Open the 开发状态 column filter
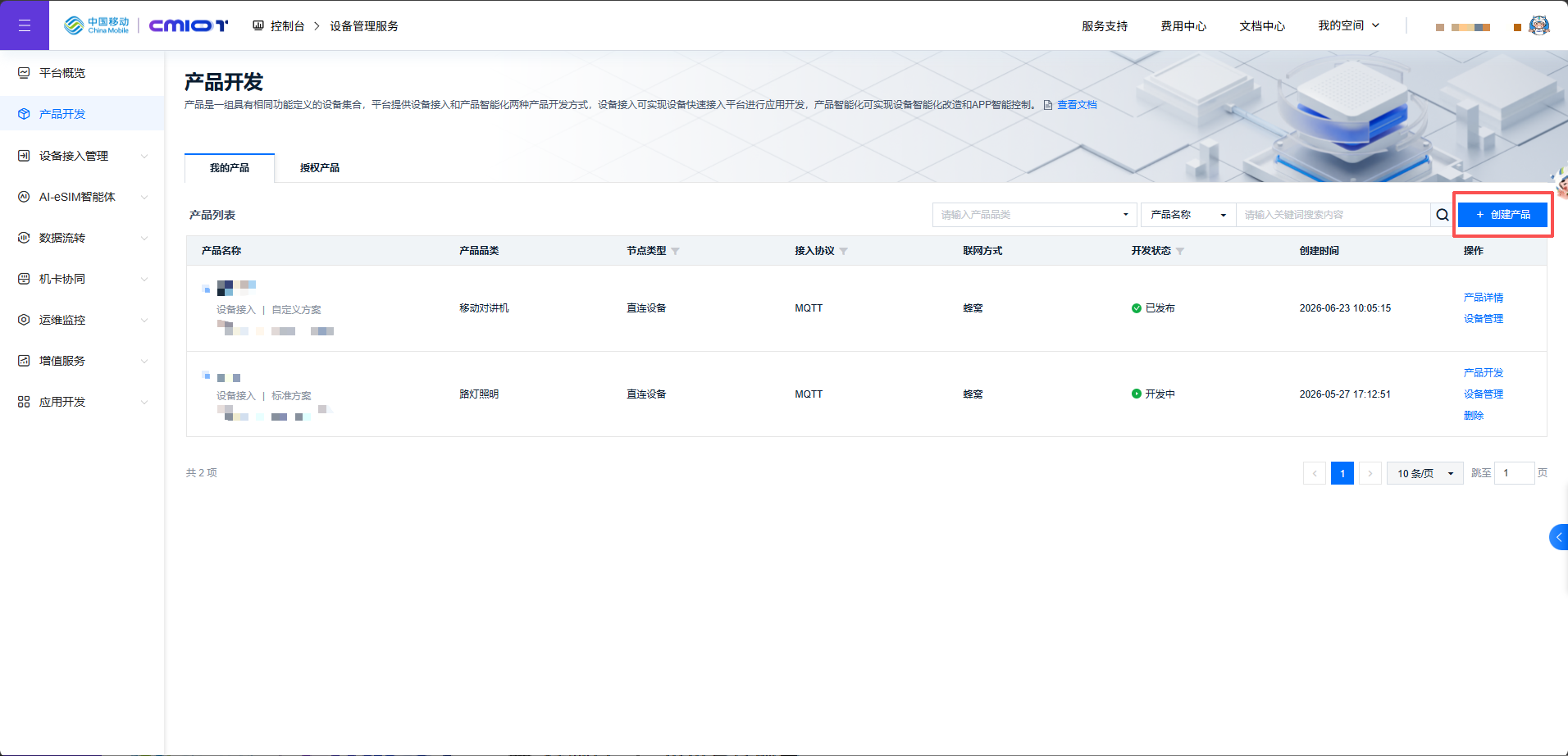1568x756 pixels. pyautogui.click(x=1180, y=251)
